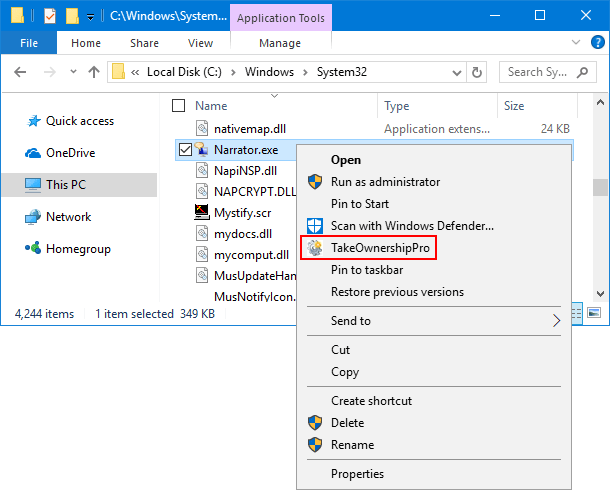The width and height of the screenshot is (610, 490).
Task: Click the Search System32 box
Action: (x=538, y=72)
